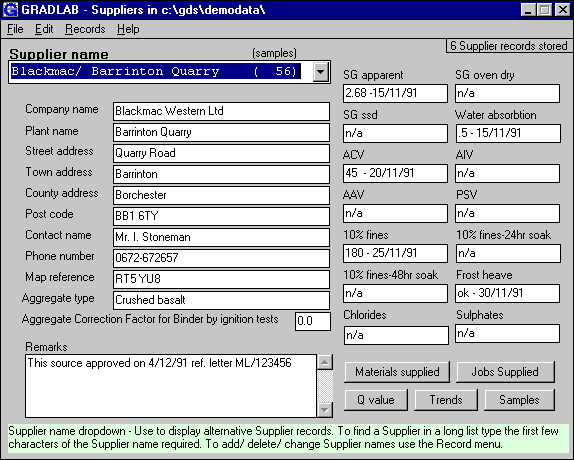Screen dimensions: 574x460
Task: Click the Remarks scrollbar up arrow
Action: pyautogui.click(x=325, y=362)
